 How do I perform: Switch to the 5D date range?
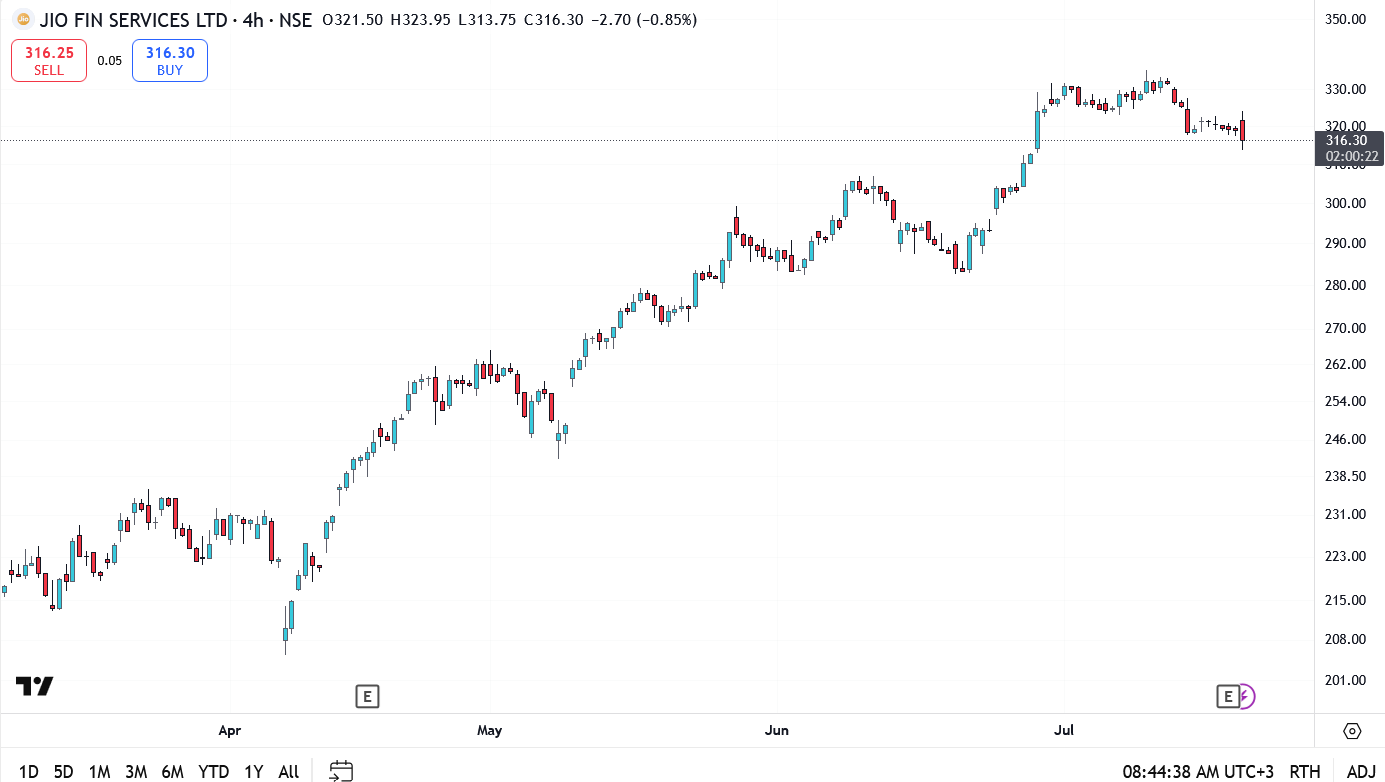point(63,771)
